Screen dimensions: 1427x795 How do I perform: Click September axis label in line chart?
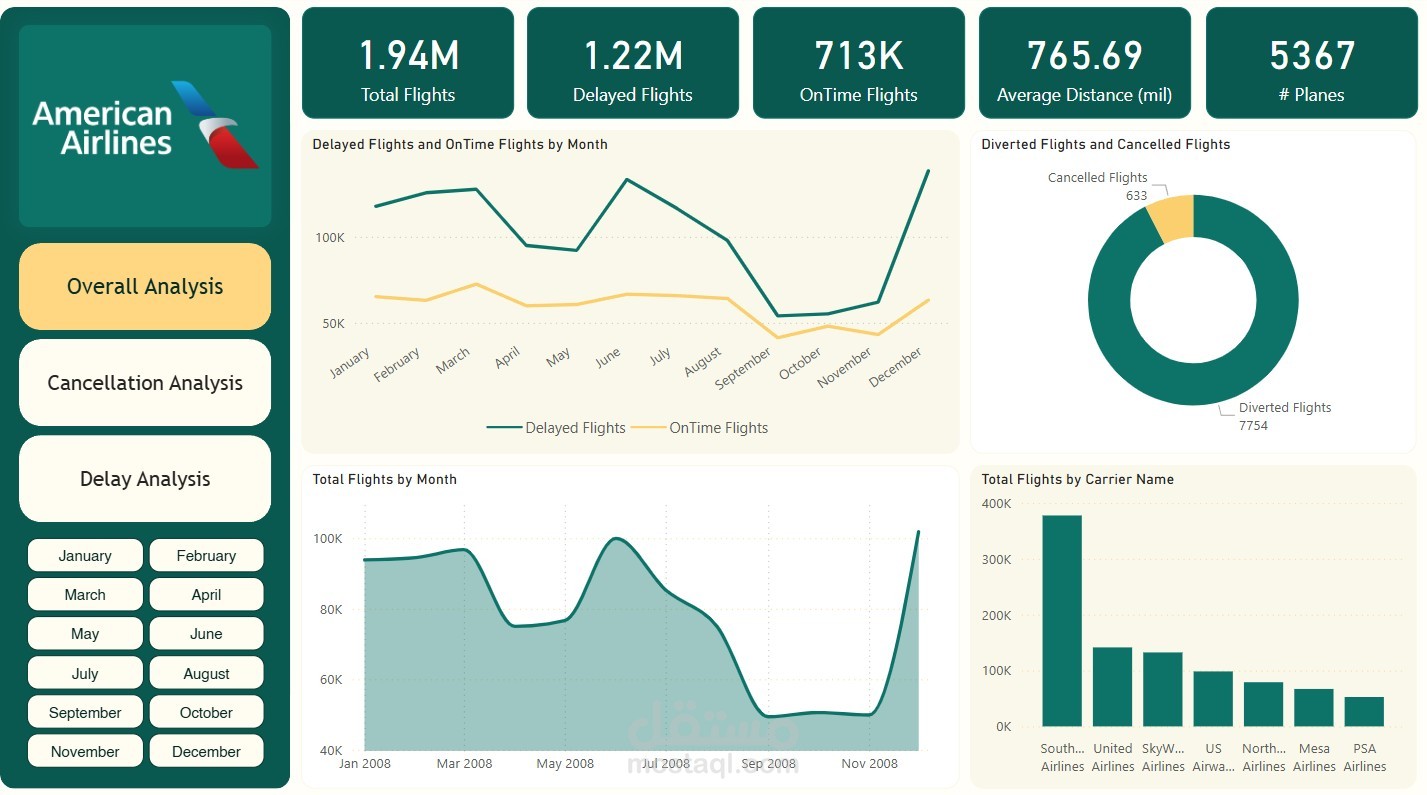(x=744, y=369)
